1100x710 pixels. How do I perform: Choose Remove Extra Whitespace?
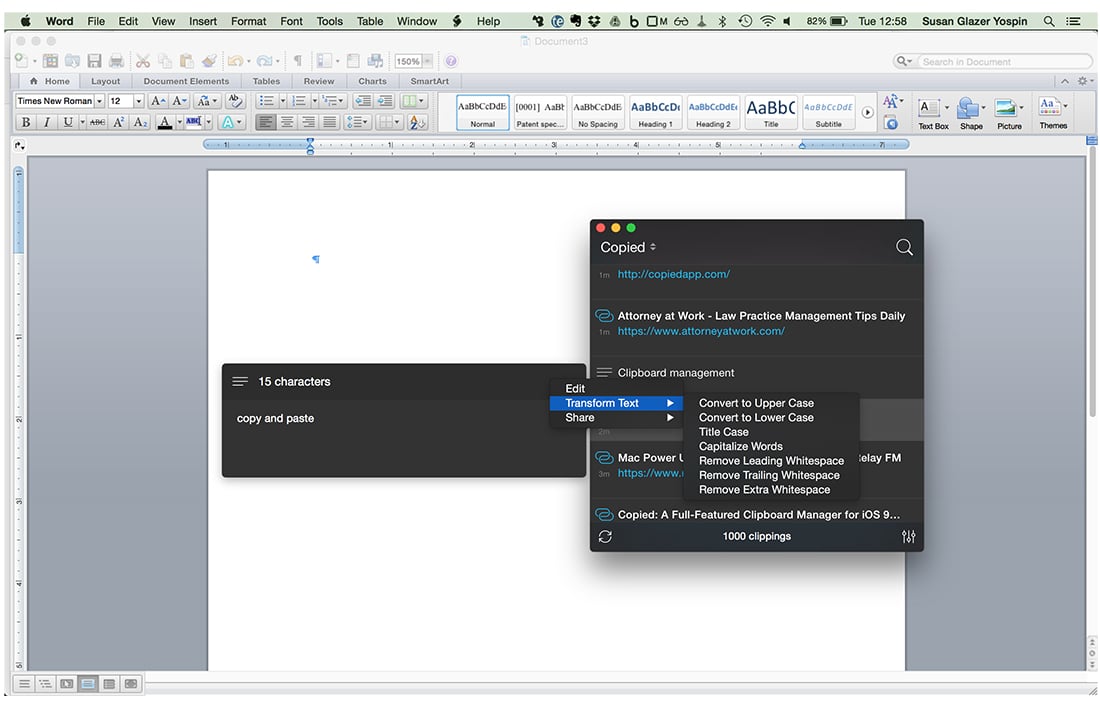[x=764, y=490]
